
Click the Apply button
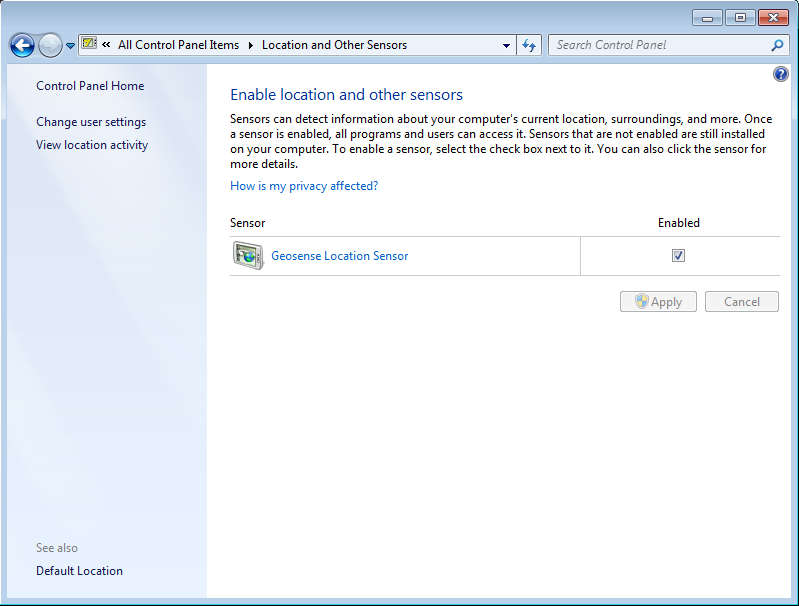pos(658,302)
